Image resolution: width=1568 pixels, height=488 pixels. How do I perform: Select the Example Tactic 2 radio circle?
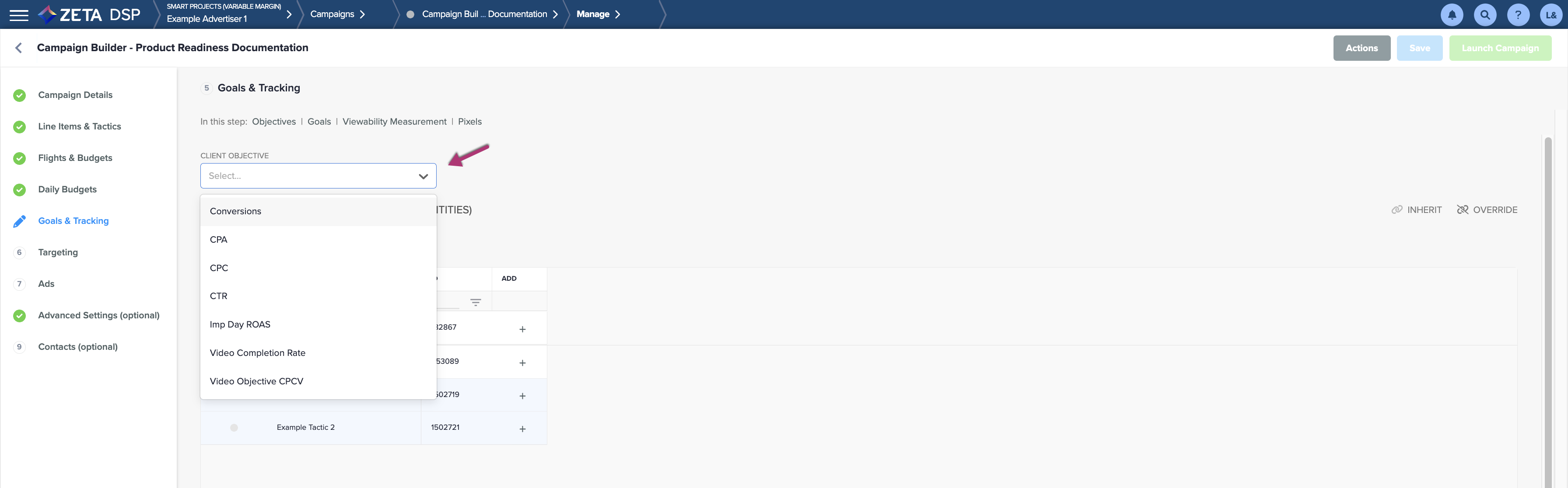[234, 428]
